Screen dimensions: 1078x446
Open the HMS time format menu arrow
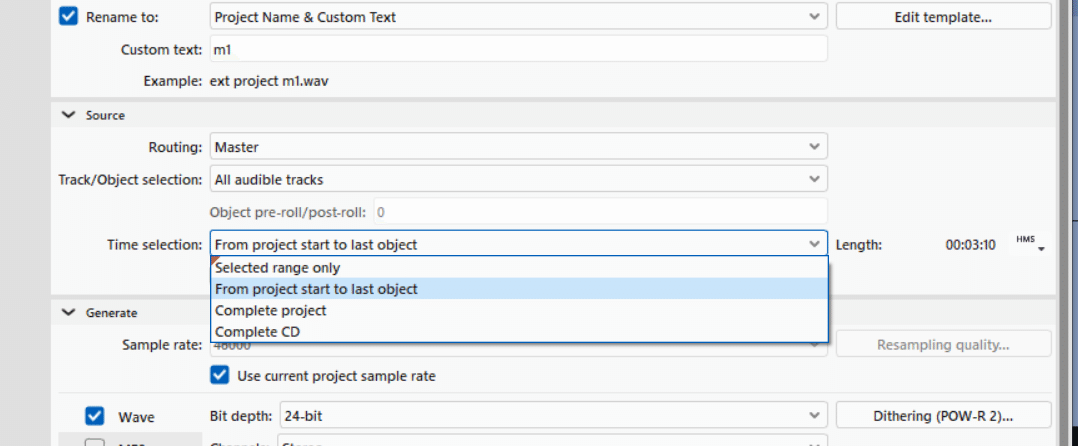1041,248
